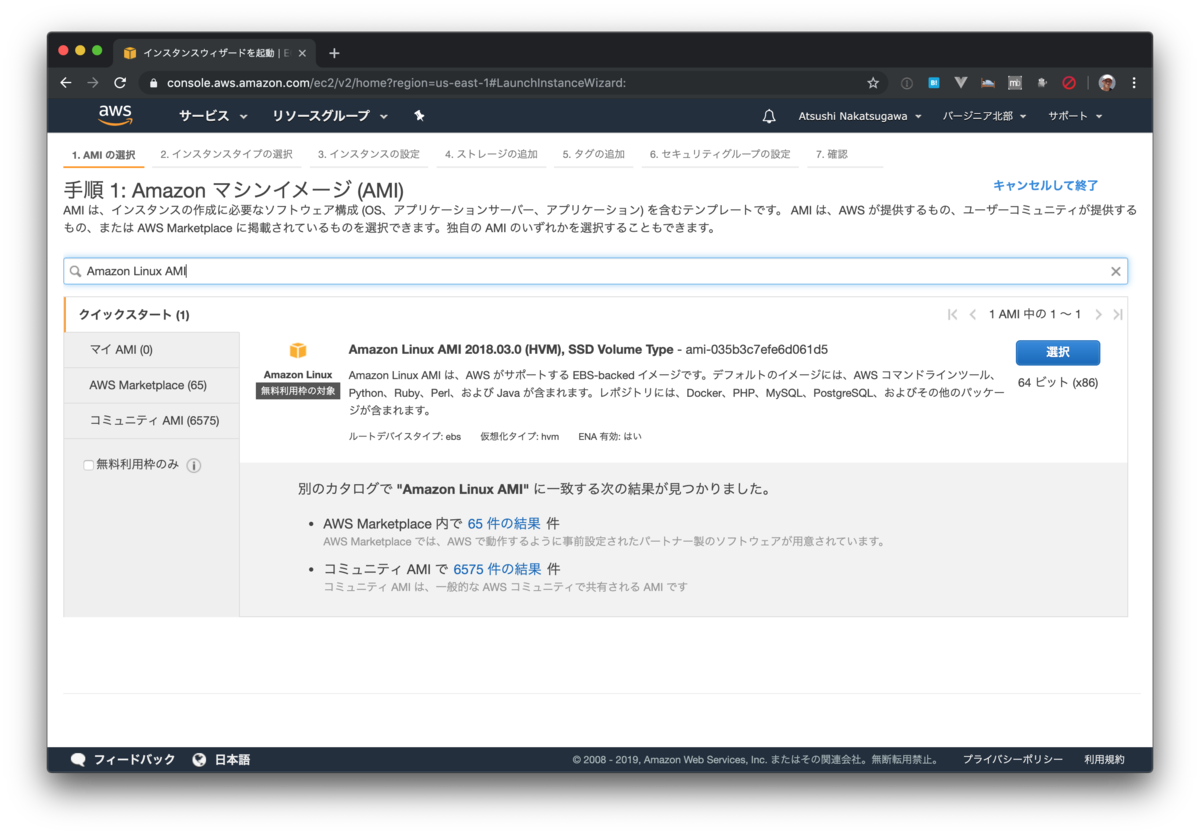Open the サービス dropdown menu

click(x=213, y=116)
